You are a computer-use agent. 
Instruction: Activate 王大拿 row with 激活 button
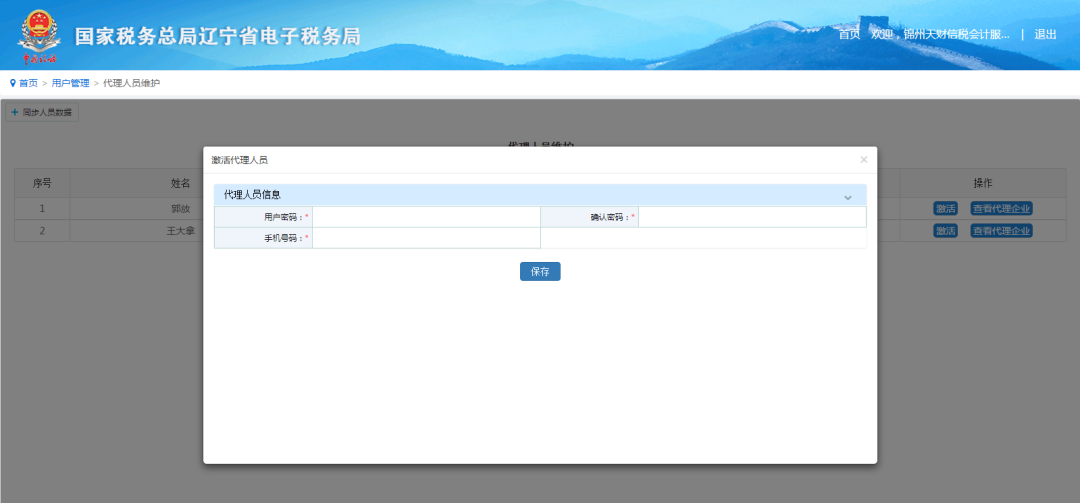pyautogui.click(x=946, y=231)
